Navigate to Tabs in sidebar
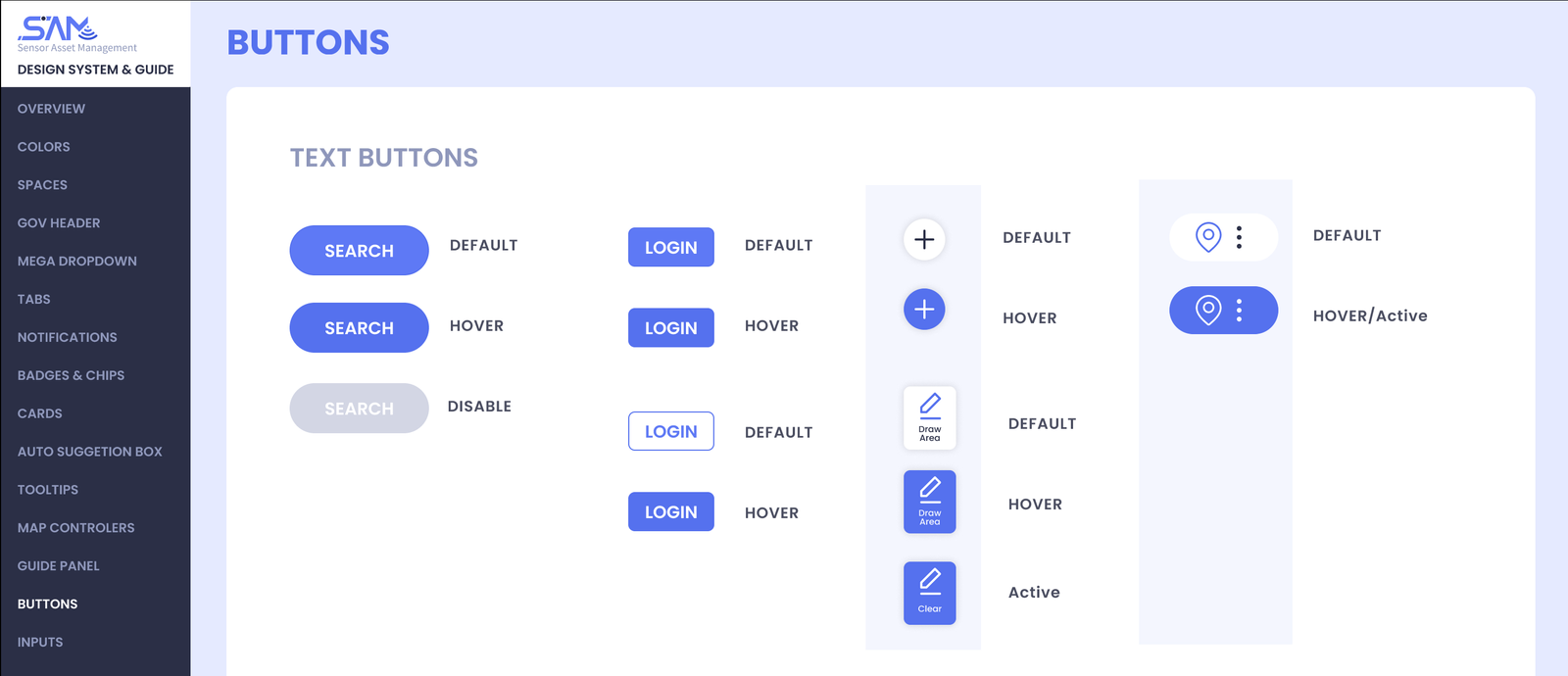The width and height of the screenshot is (1568, 676). 33,299
